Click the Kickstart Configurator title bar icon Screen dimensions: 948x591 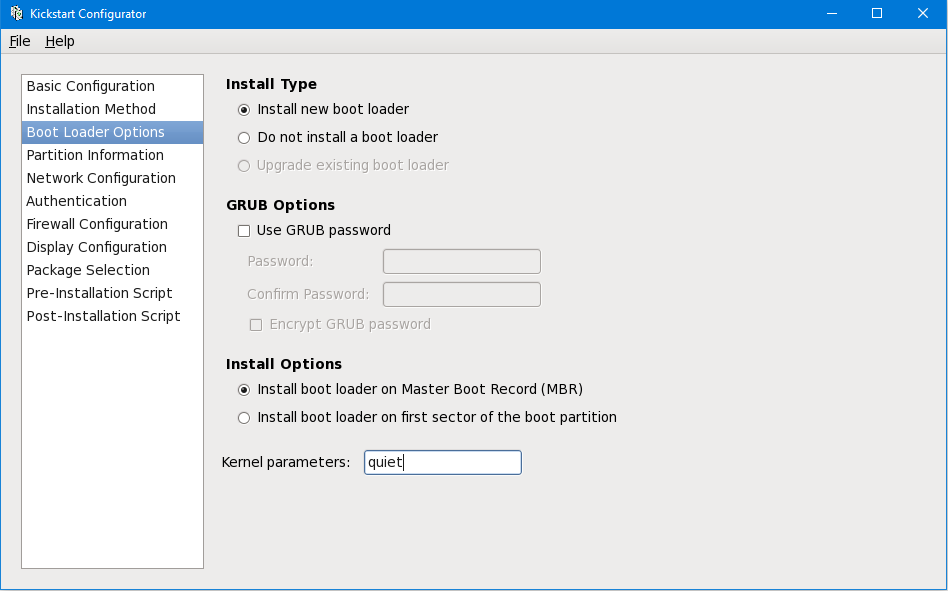16,14
